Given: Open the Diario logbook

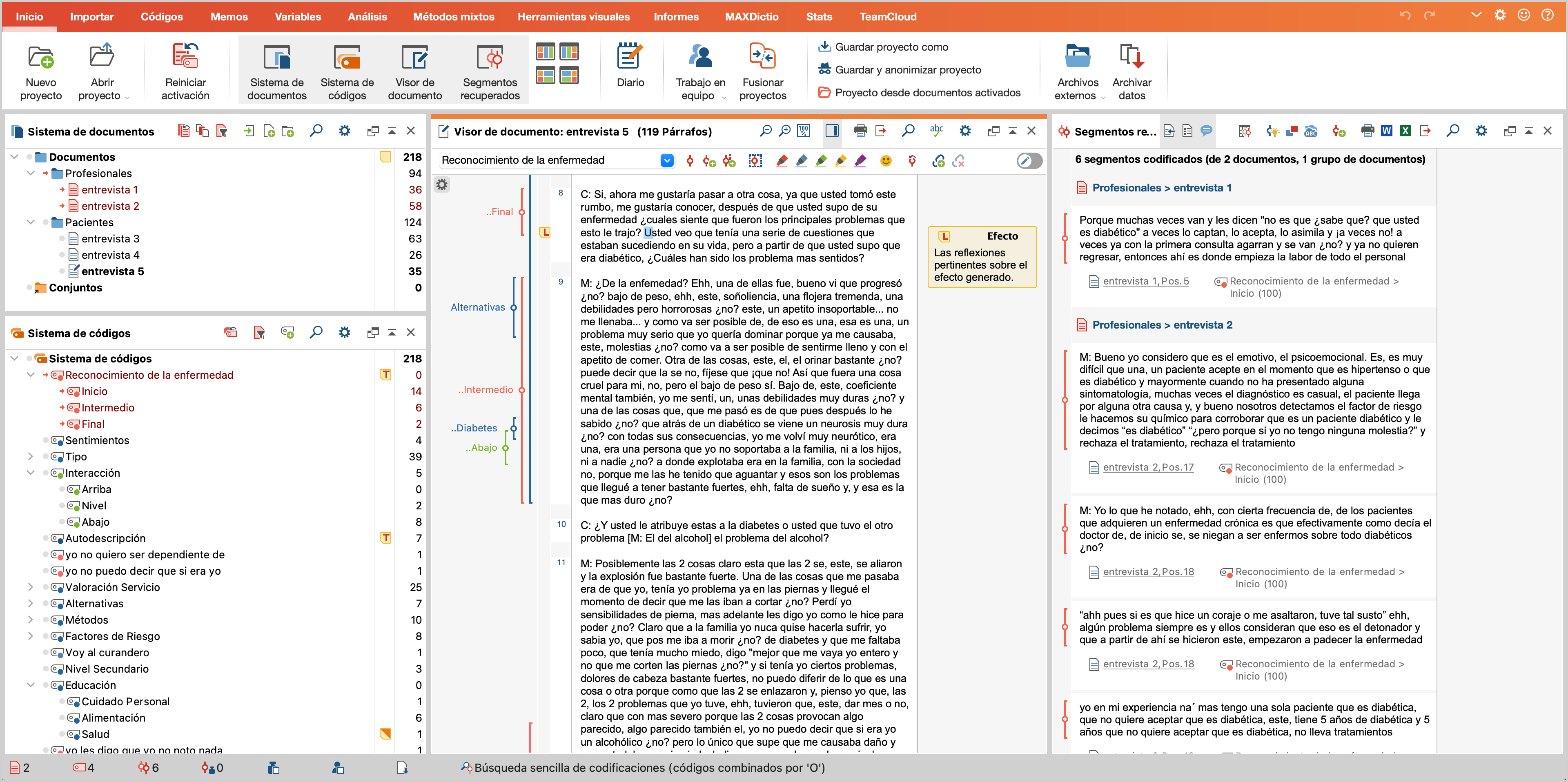Looking at the screenshot, I should click(x=630, y=64).
